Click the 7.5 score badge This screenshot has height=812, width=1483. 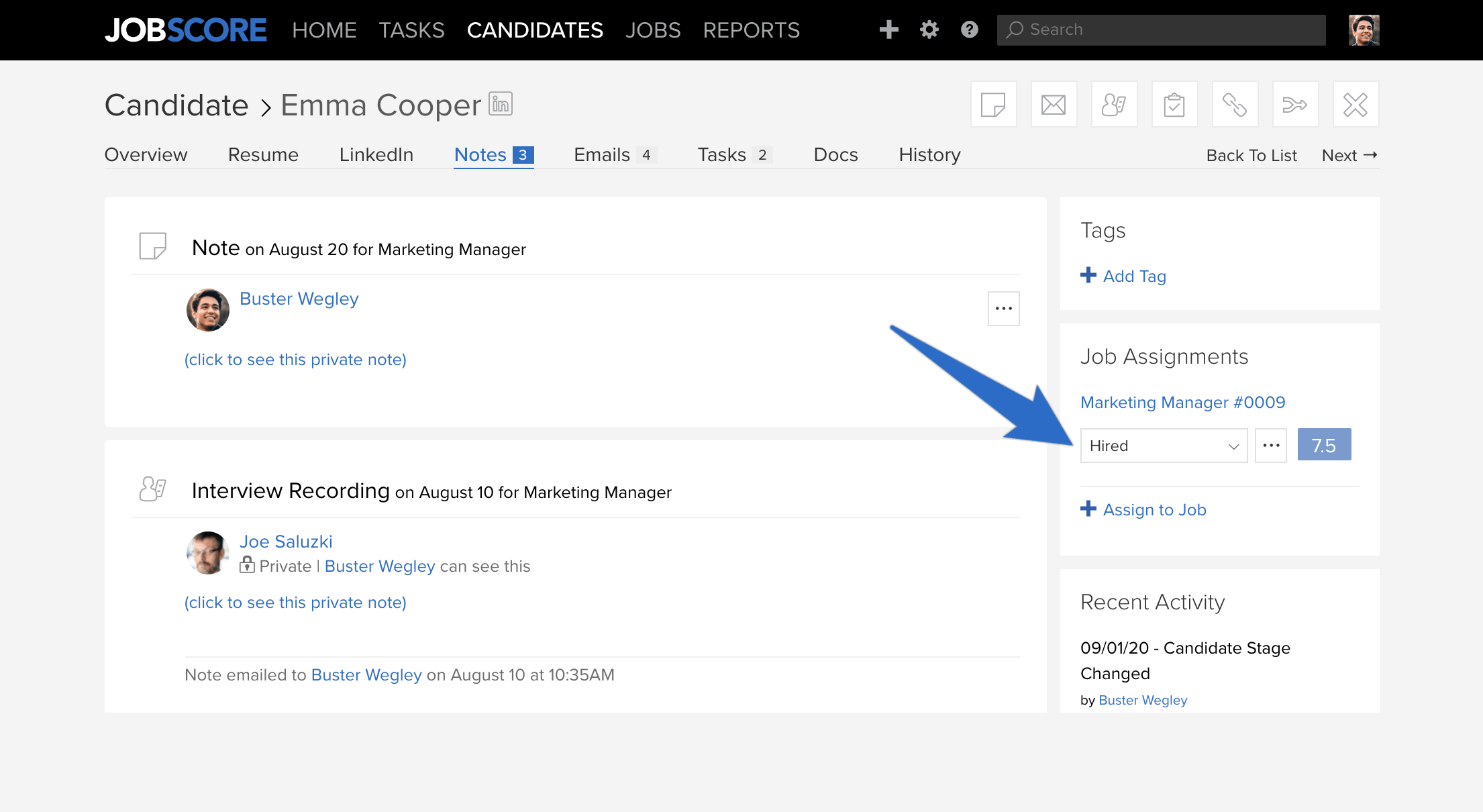click(1324, 445)
